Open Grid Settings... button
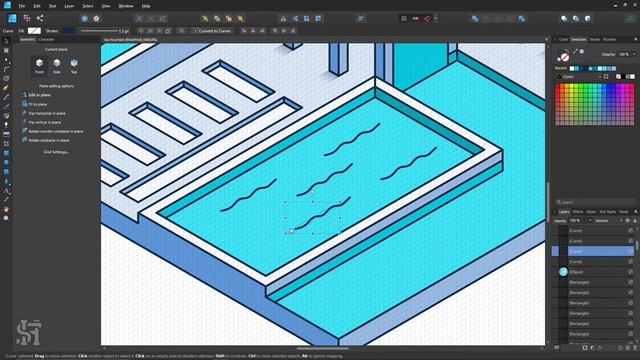The width and height of the screenshot is (640, 360). (x=56, y=152)
